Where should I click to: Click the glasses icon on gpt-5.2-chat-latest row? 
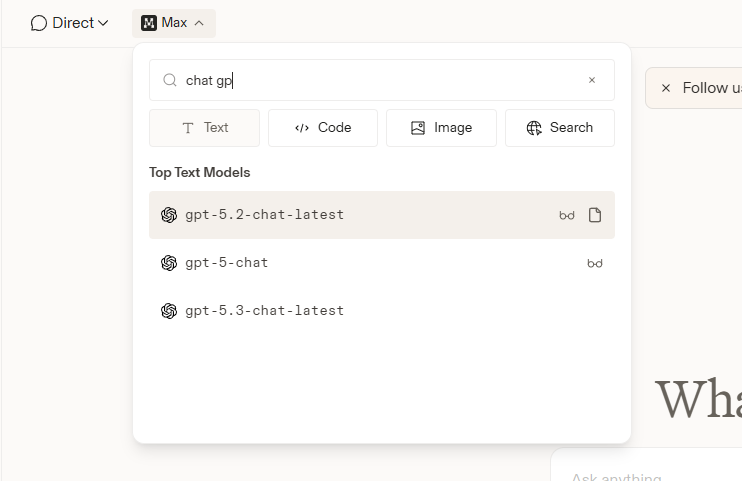(567, 215)
